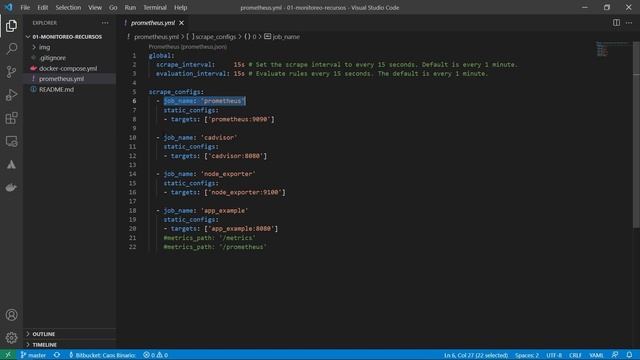Open the Source Control view
Viewport: 640px width, 360px height.
pyautogui.click(x=11, y=72)
